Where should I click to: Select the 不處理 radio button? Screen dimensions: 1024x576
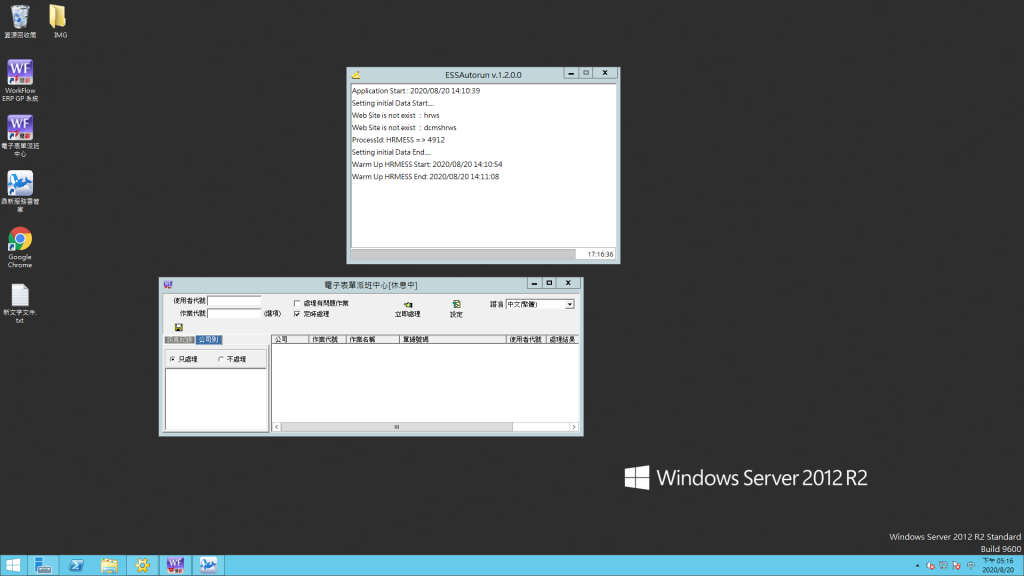221,359
